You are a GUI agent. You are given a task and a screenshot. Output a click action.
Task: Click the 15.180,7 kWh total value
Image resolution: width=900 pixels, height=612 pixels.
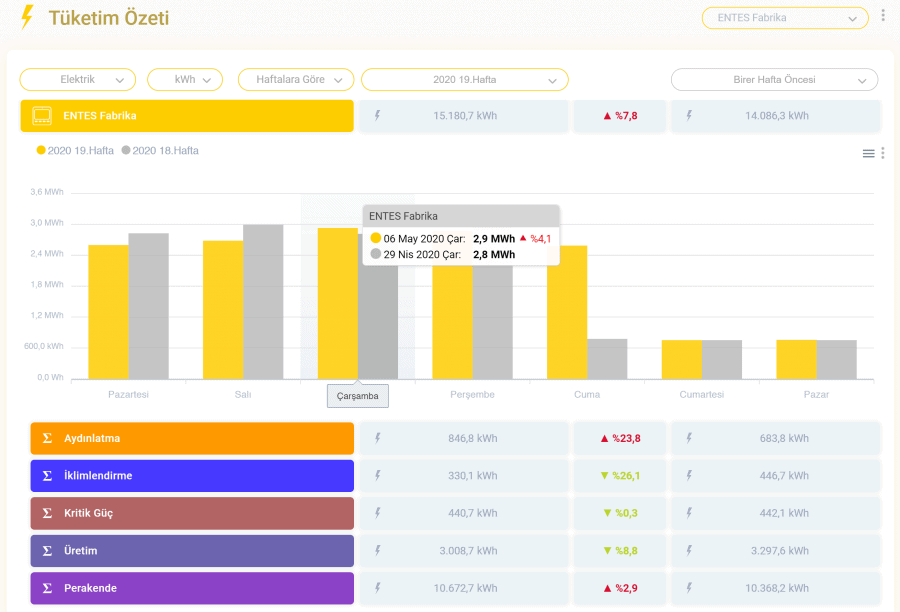[x=465, y=115]
